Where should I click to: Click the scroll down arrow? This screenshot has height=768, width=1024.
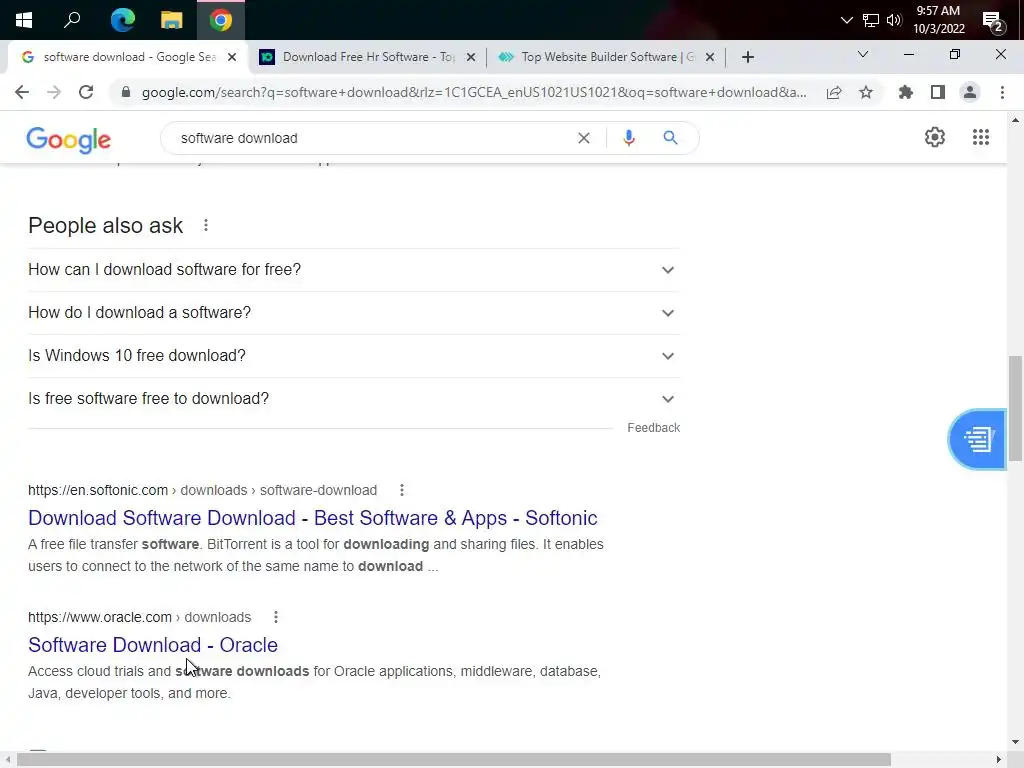click(x=1015, y=742)
